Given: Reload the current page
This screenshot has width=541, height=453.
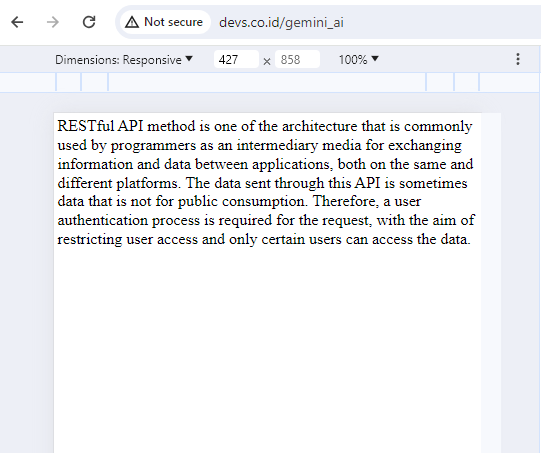Looking at the screenshot, I should (x=89, y=22).
